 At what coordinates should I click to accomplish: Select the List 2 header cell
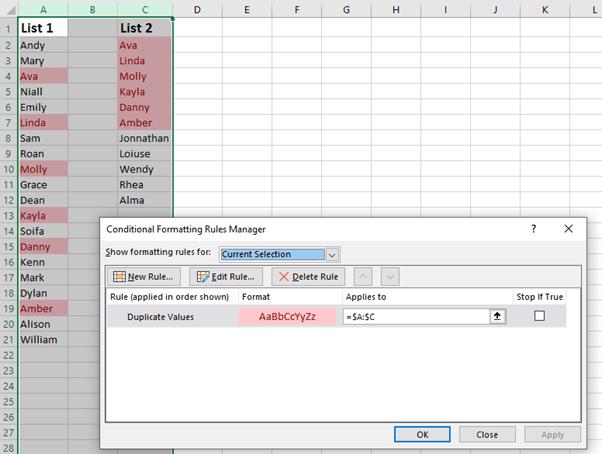pyautogui.click(x=145, y=28)
